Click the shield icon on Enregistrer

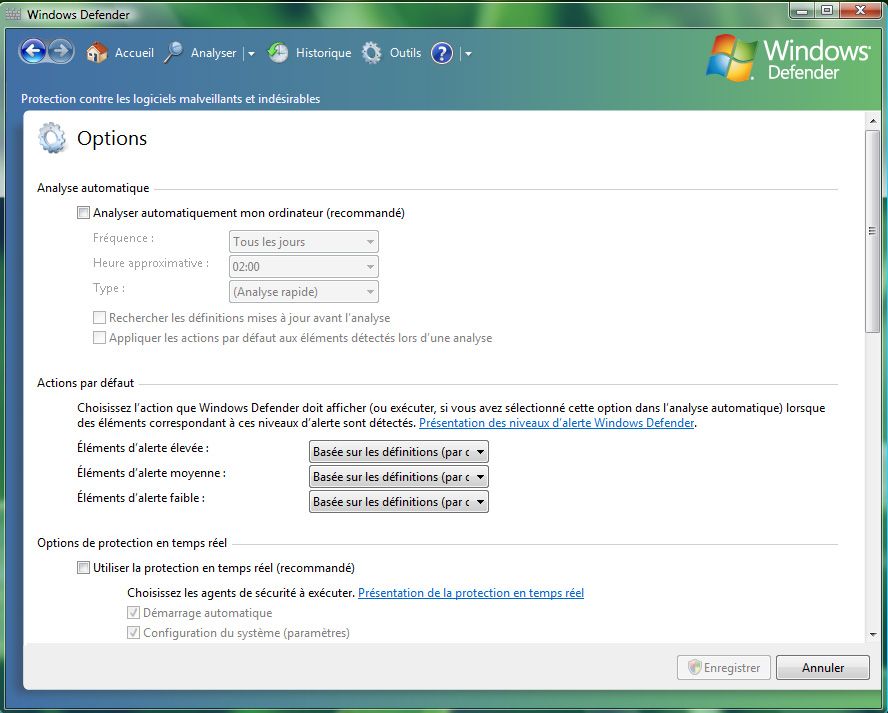(x=694, y=667)
